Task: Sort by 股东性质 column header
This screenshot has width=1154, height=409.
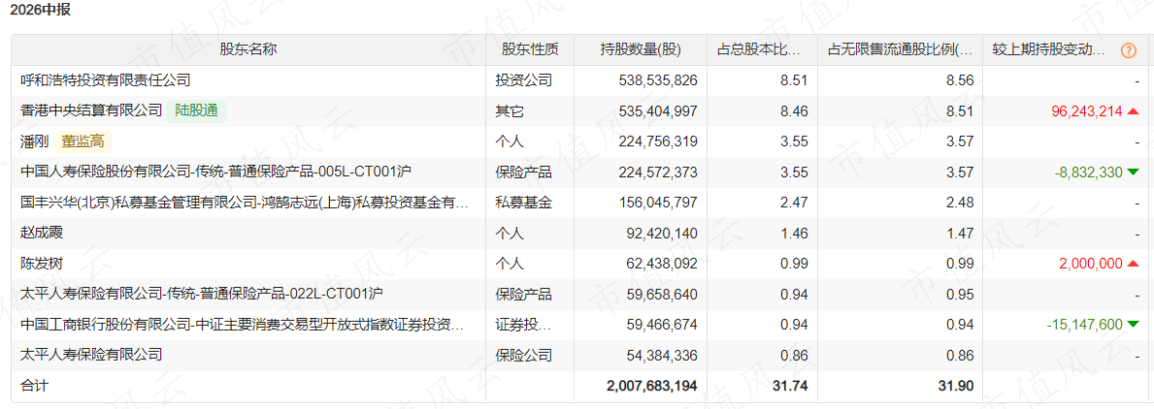Action: point(530,50)
